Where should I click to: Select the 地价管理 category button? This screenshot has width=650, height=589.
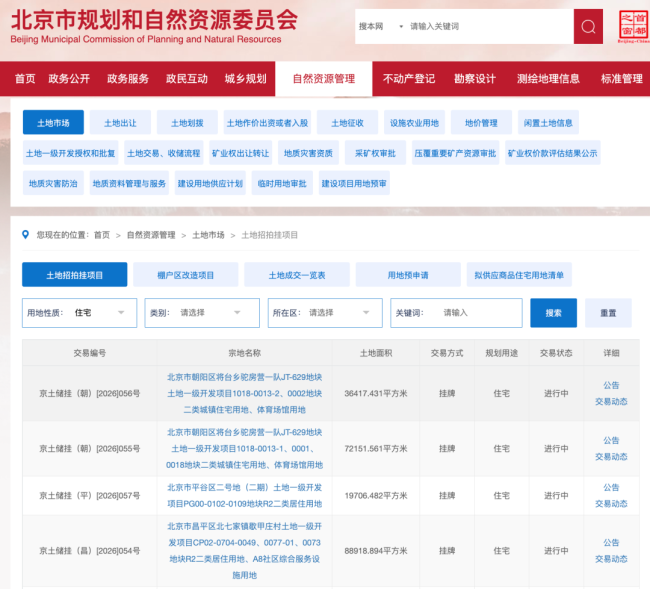point(481,123)
